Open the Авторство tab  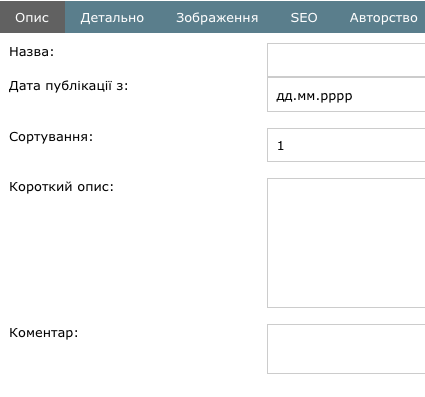(383, 17)
